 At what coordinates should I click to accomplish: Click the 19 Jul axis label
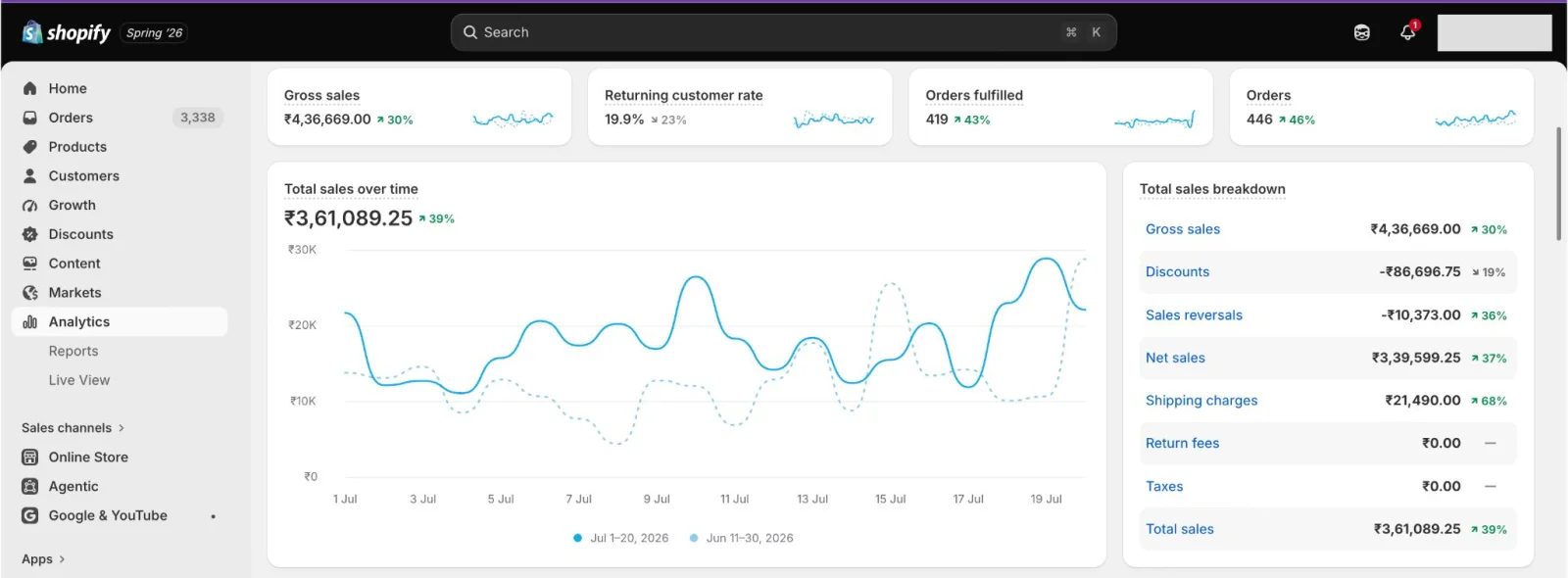click(1046, 500)
